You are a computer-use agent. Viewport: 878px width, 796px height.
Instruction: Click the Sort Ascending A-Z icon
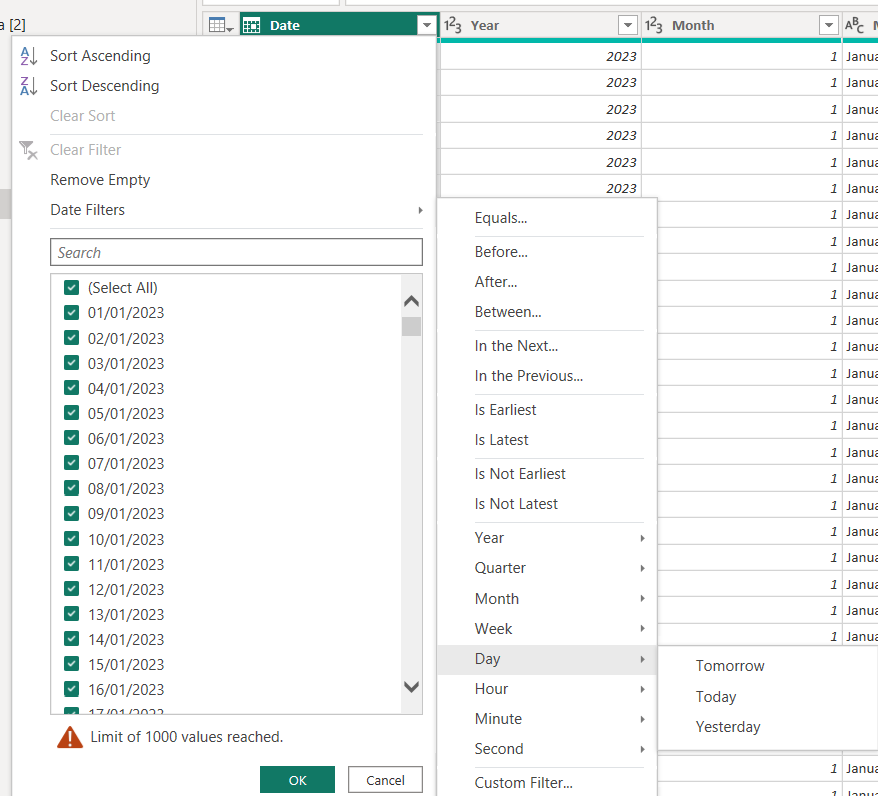tap(29, 56)
